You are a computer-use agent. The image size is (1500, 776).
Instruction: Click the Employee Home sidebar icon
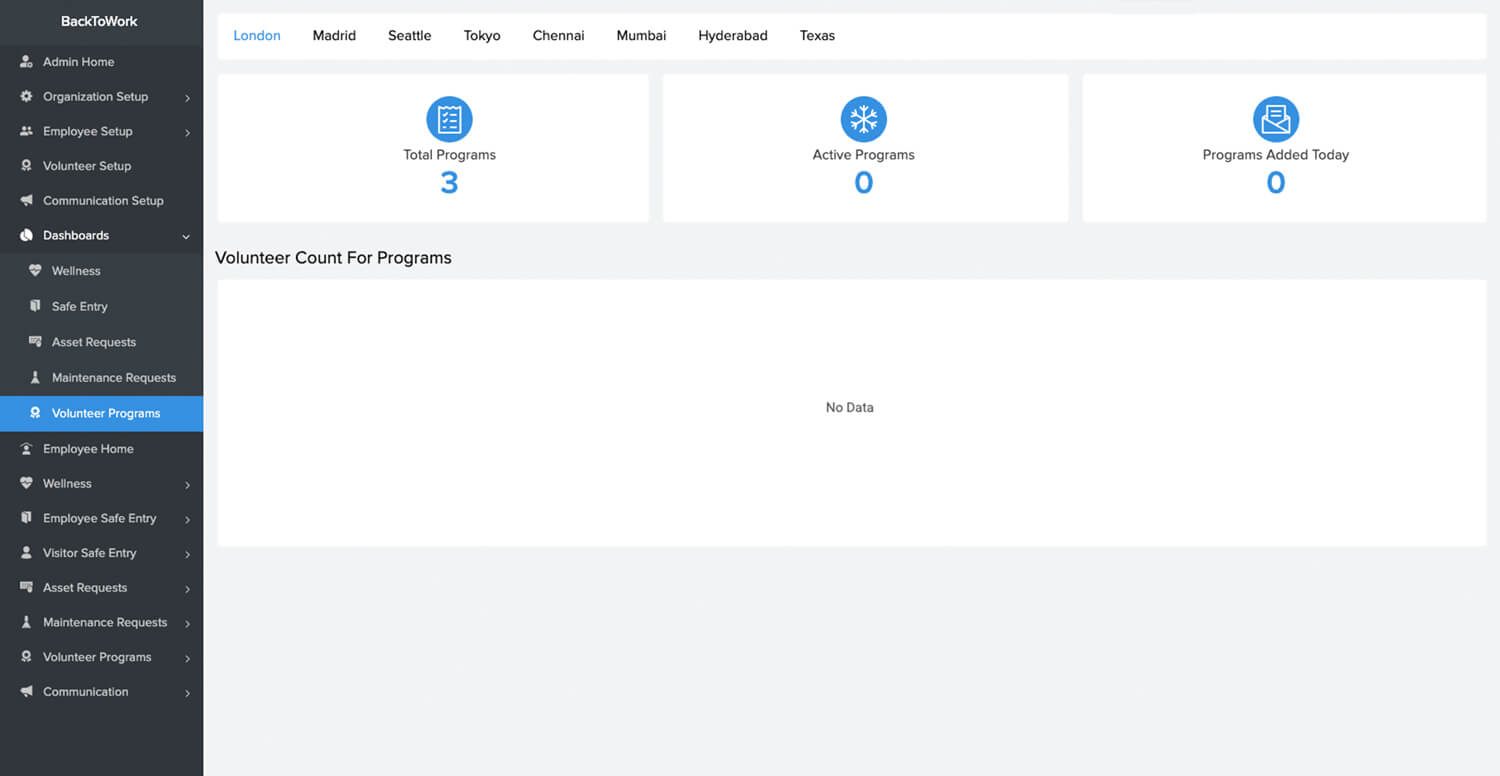[x=27, y=449]
